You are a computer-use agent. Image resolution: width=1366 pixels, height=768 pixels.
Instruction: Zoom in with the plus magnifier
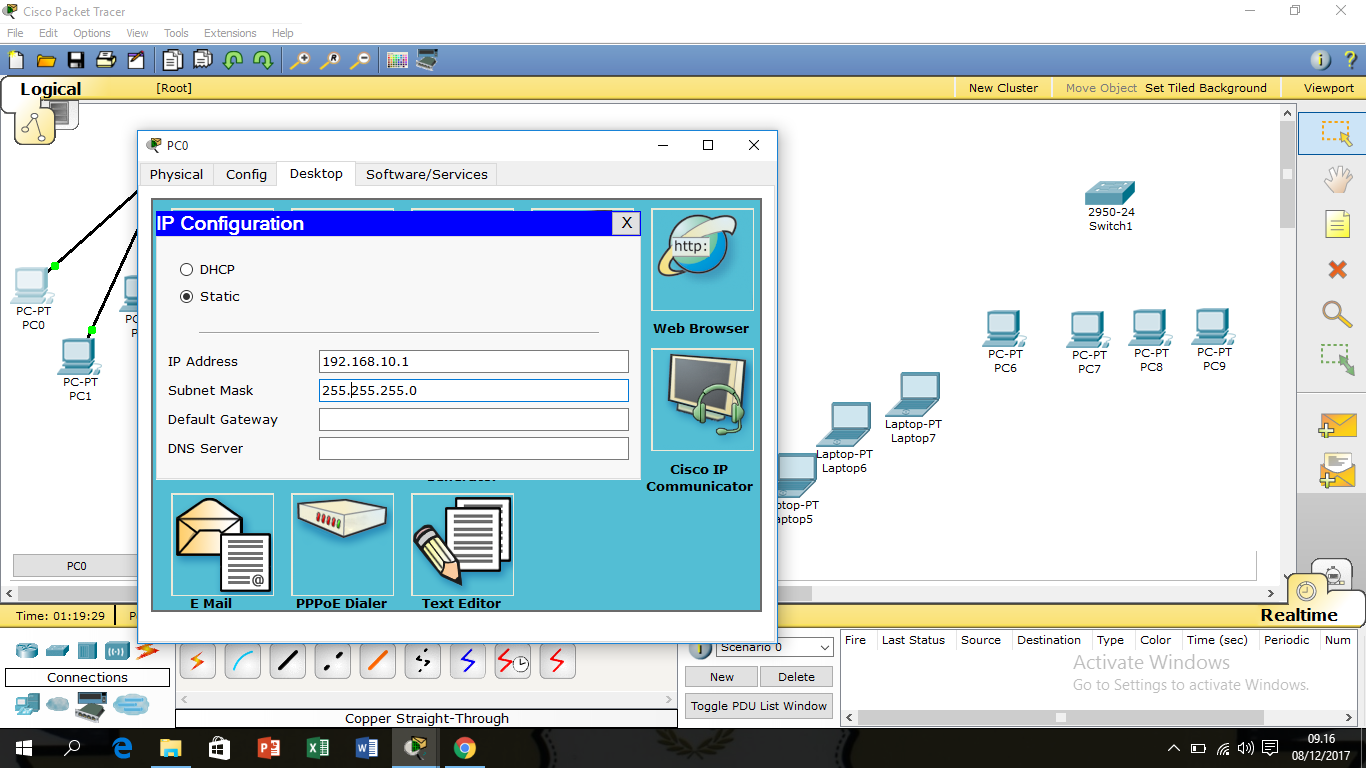click(300, 60)
